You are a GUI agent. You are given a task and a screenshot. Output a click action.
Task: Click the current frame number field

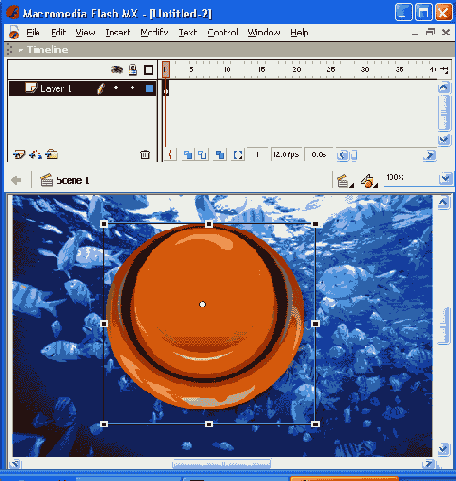click(x=257, y=155)
